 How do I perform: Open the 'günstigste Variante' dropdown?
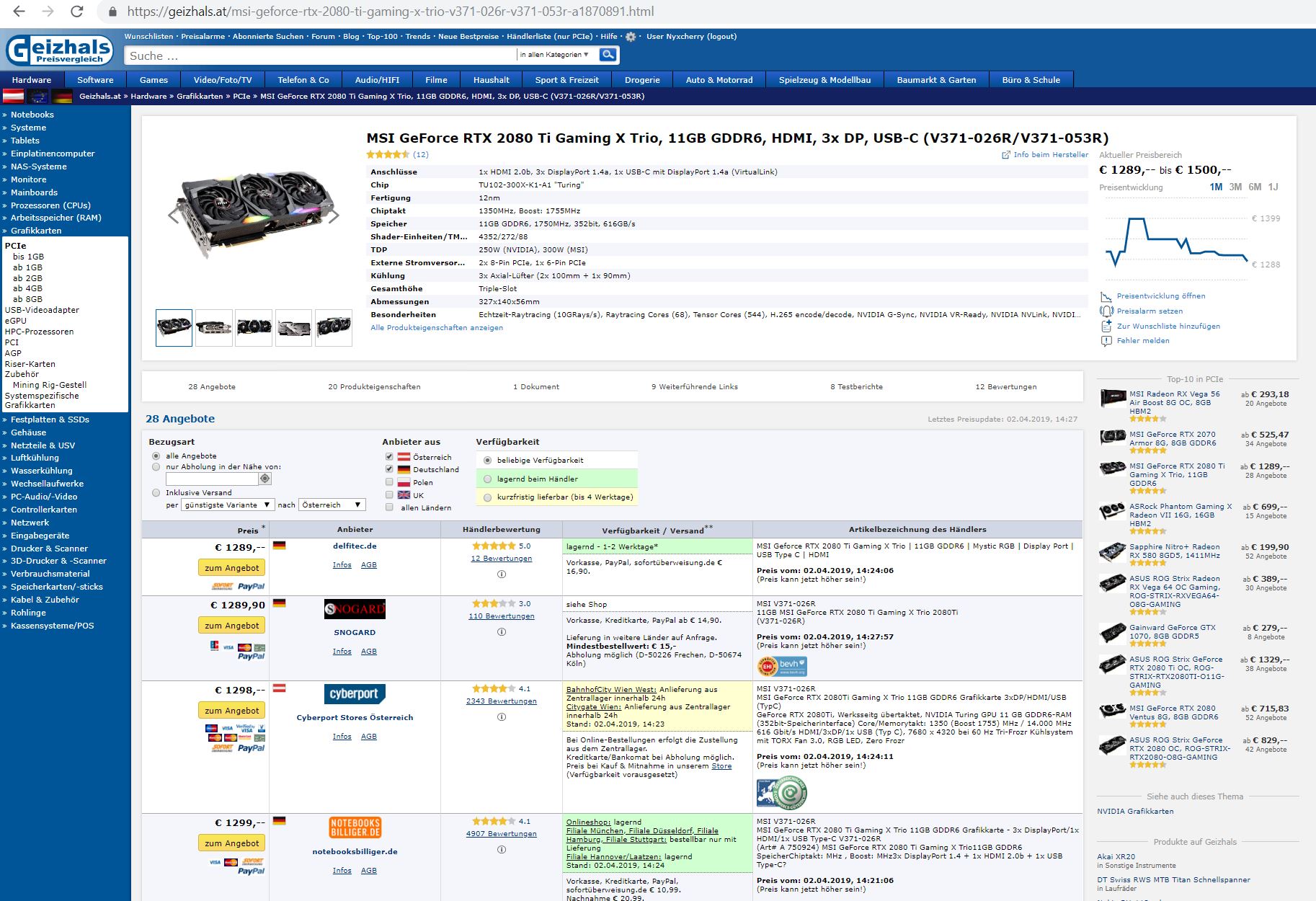pos(227,505)
